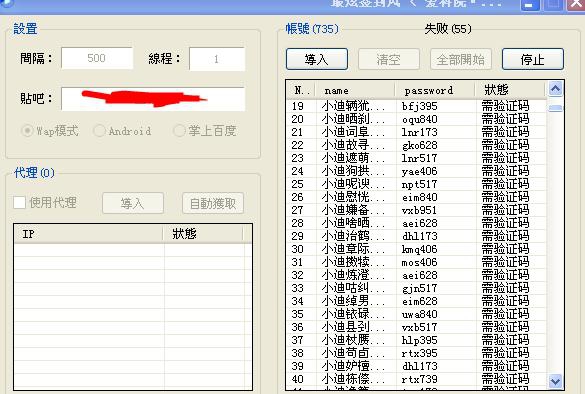
Task: Click the 清空 button
Action: [x=389, y=59]
